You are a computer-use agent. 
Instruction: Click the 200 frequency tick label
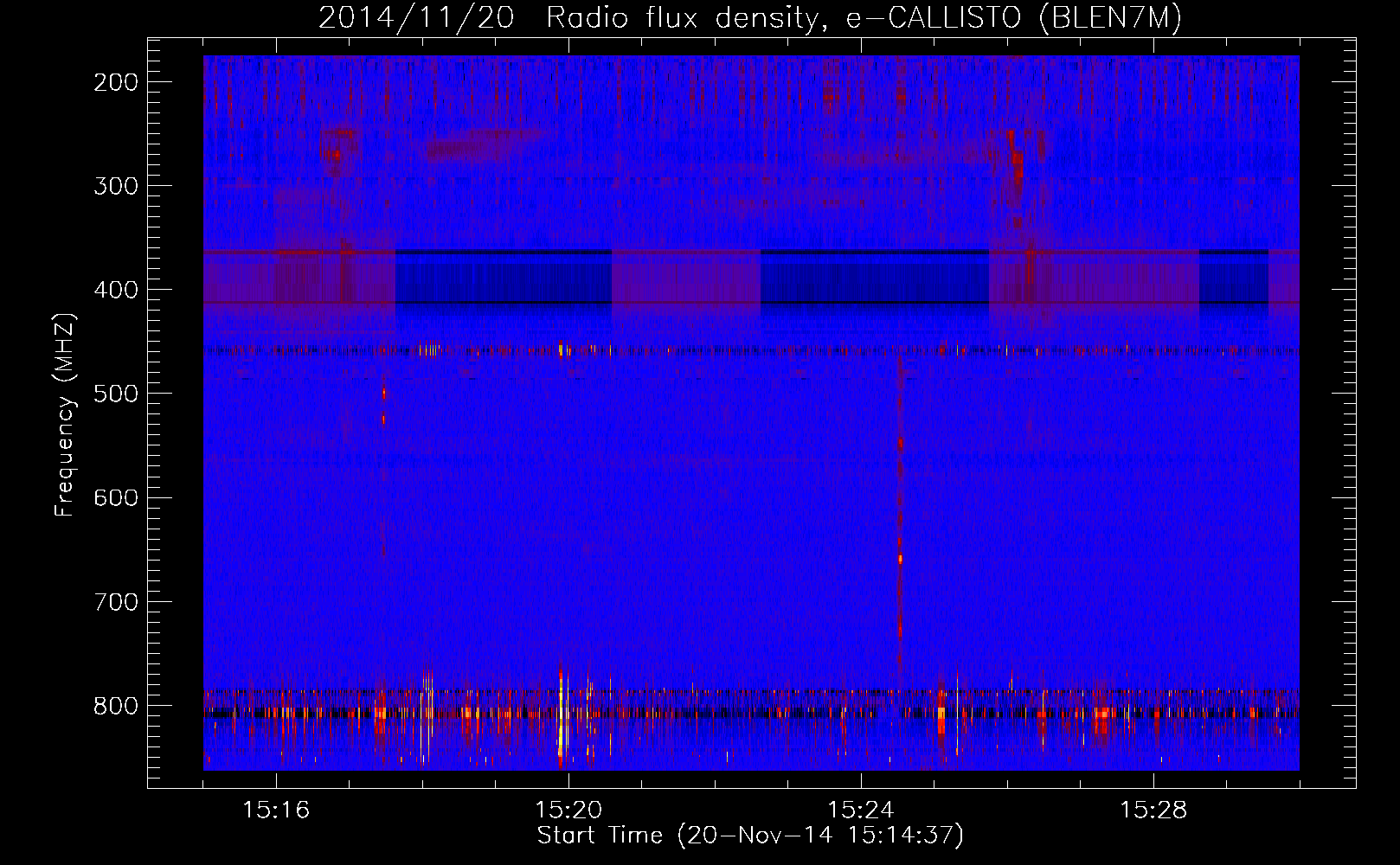point(116,82)
